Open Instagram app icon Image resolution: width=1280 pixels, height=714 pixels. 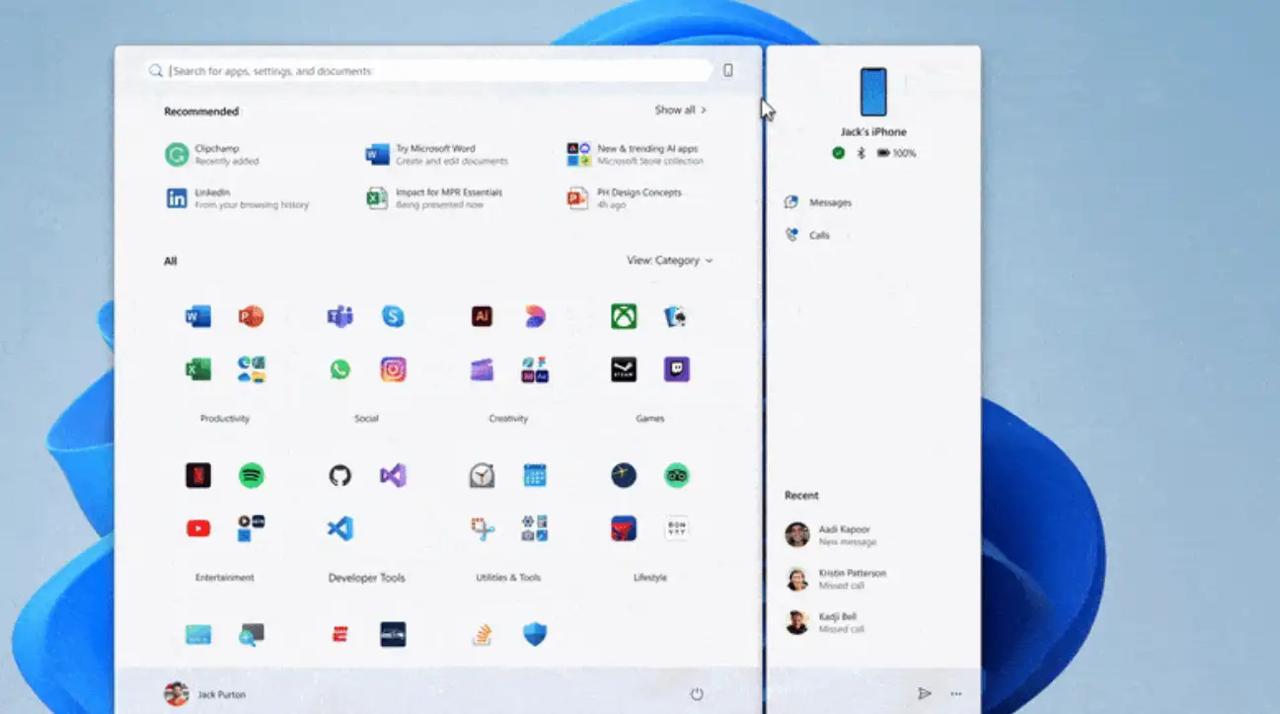pyautogui.click(x=393, y=370)
